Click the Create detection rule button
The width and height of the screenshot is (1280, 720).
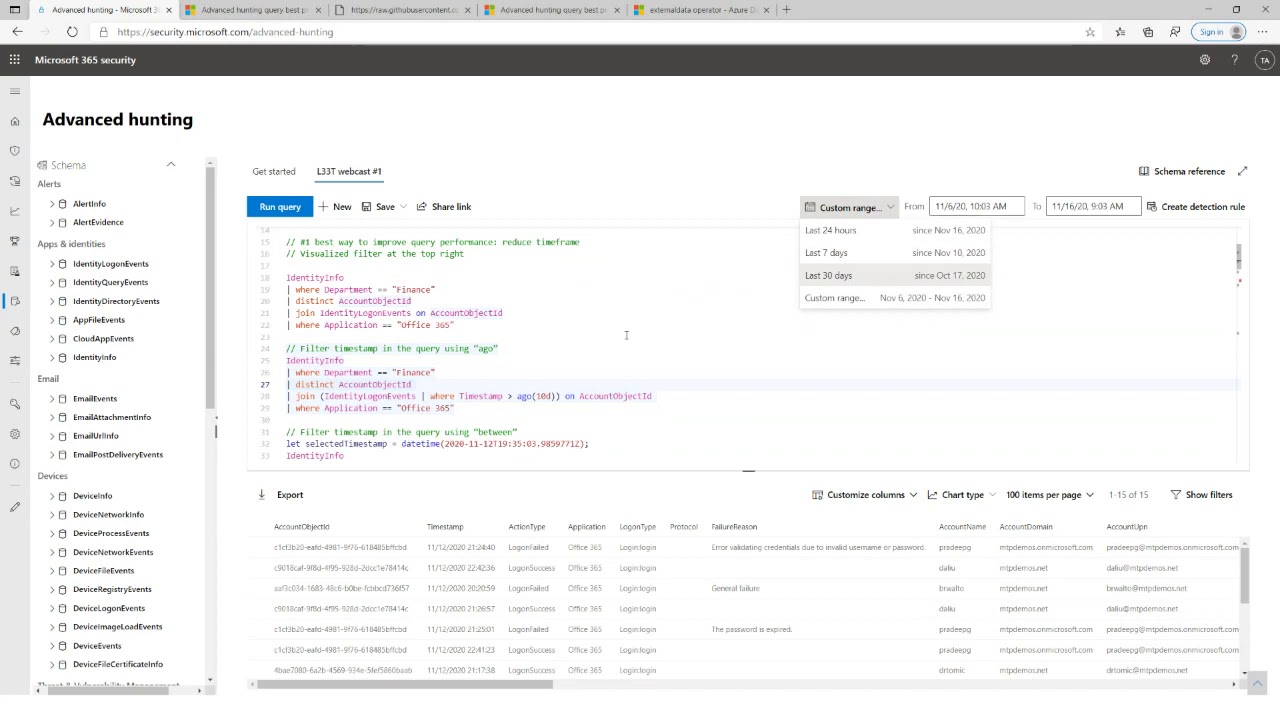tap(1196, 207)
